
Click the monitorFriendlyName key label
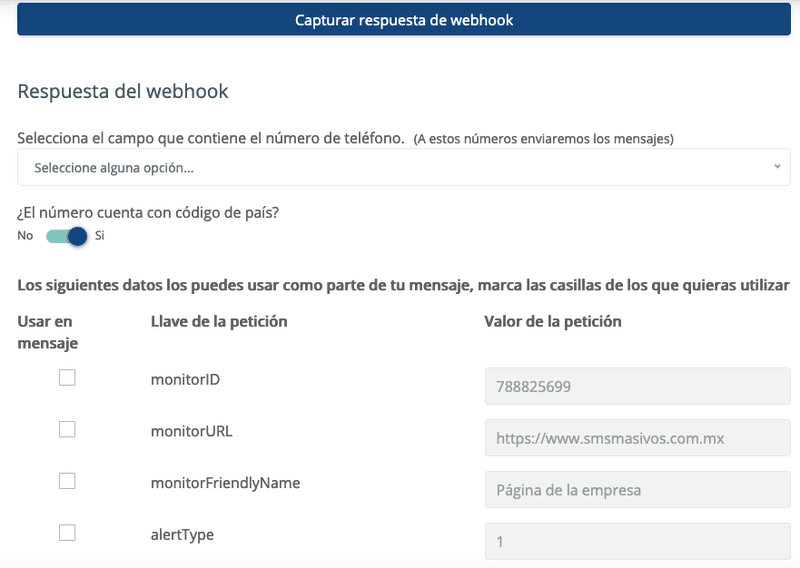coord(226,483)
